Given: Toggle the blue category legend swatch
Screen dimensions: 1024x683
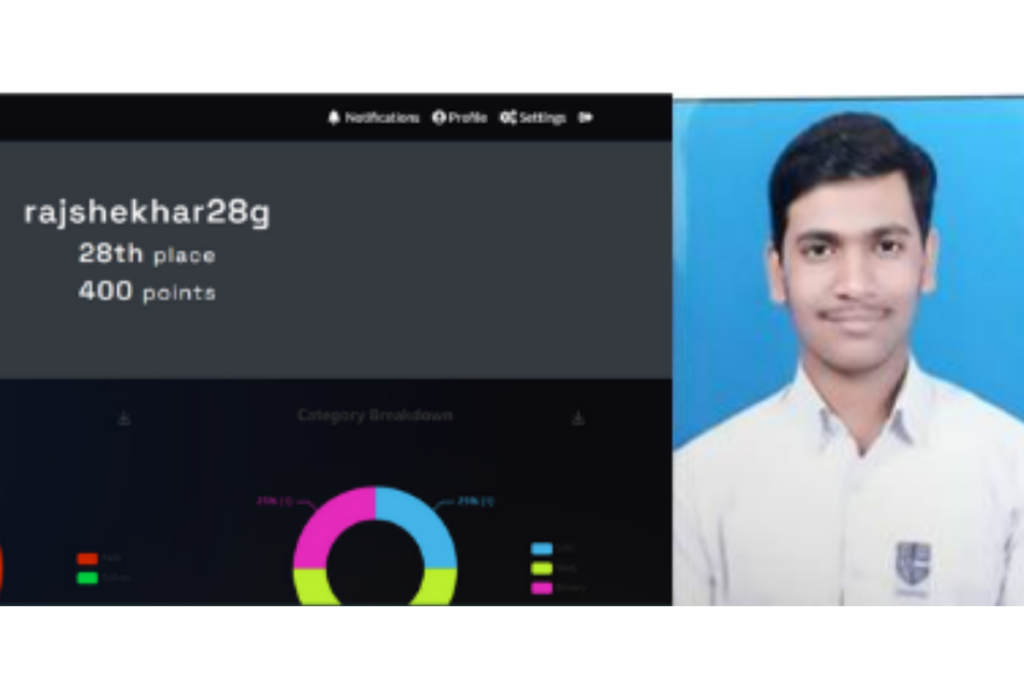Looking at the screenshot, I should point(542,548).
